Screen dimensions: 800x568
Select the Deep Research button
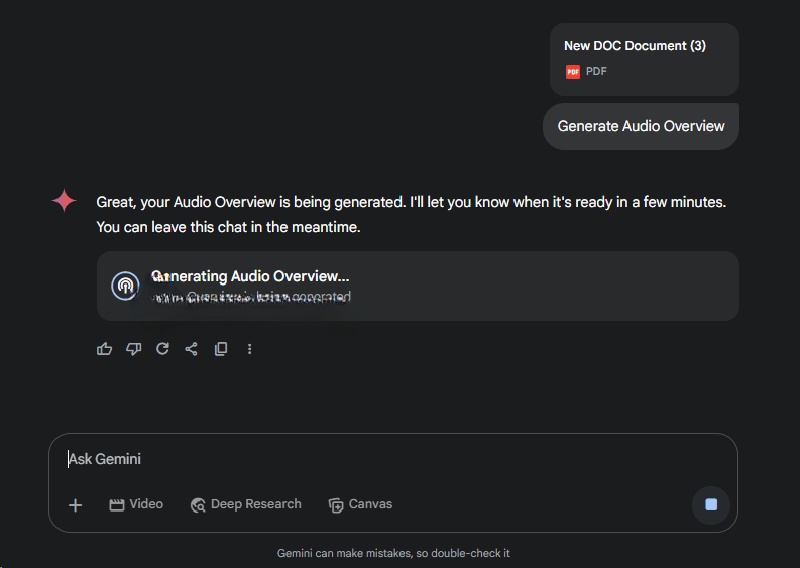[x=246, y=504]
